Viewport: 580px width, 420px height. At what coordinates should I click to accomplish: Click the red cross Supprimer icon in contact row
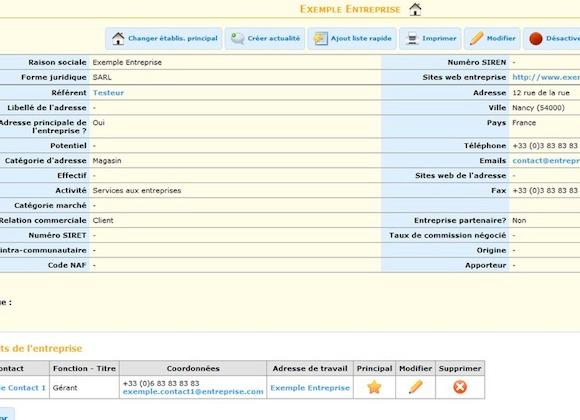tap(460, 387)
